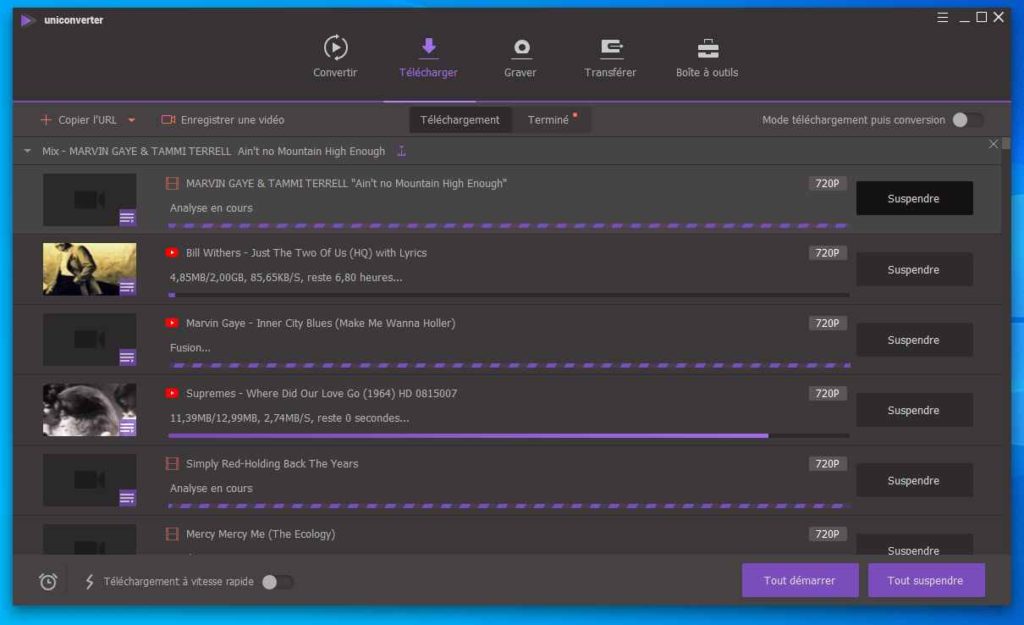
Task: Click the Enregistrer une vidéo camera icon
Action: pos(168,120)
